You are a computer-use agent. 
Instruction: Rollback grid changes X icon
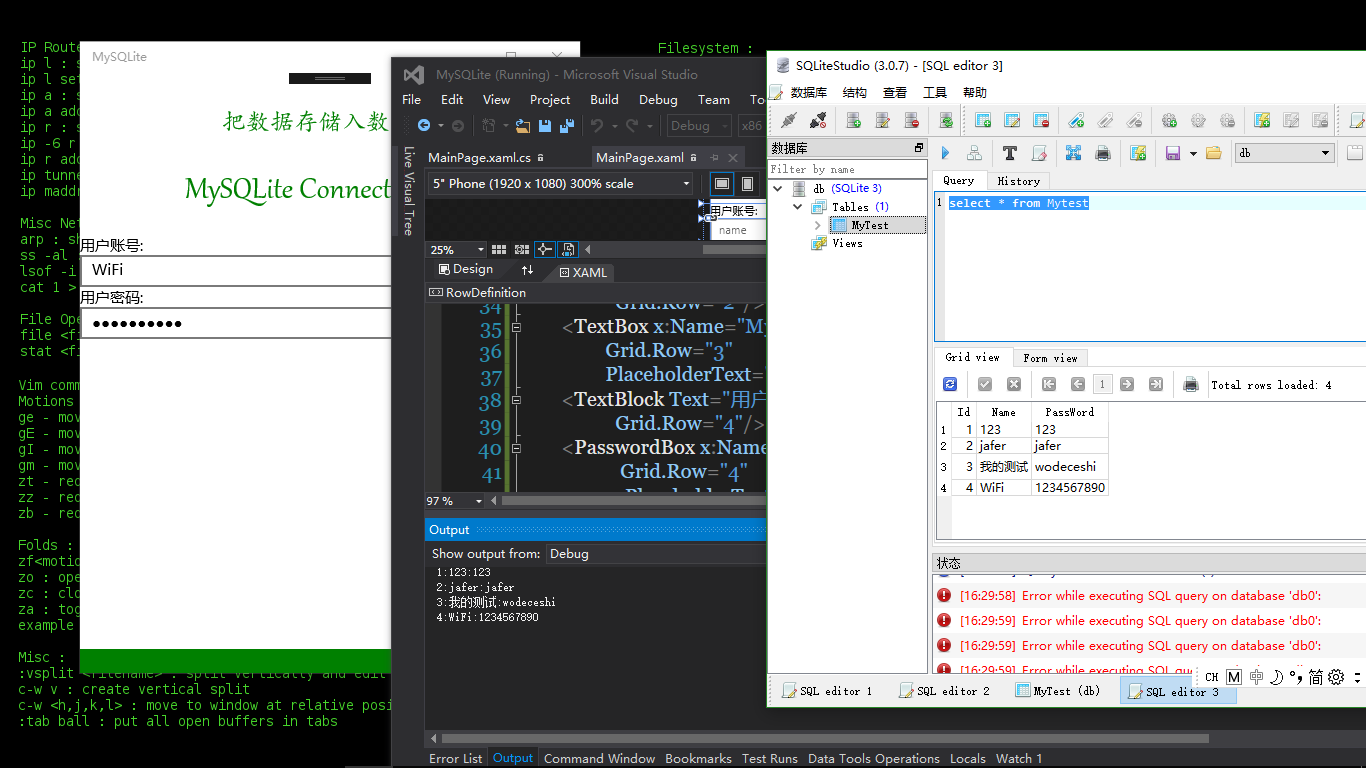[1014, 384]
